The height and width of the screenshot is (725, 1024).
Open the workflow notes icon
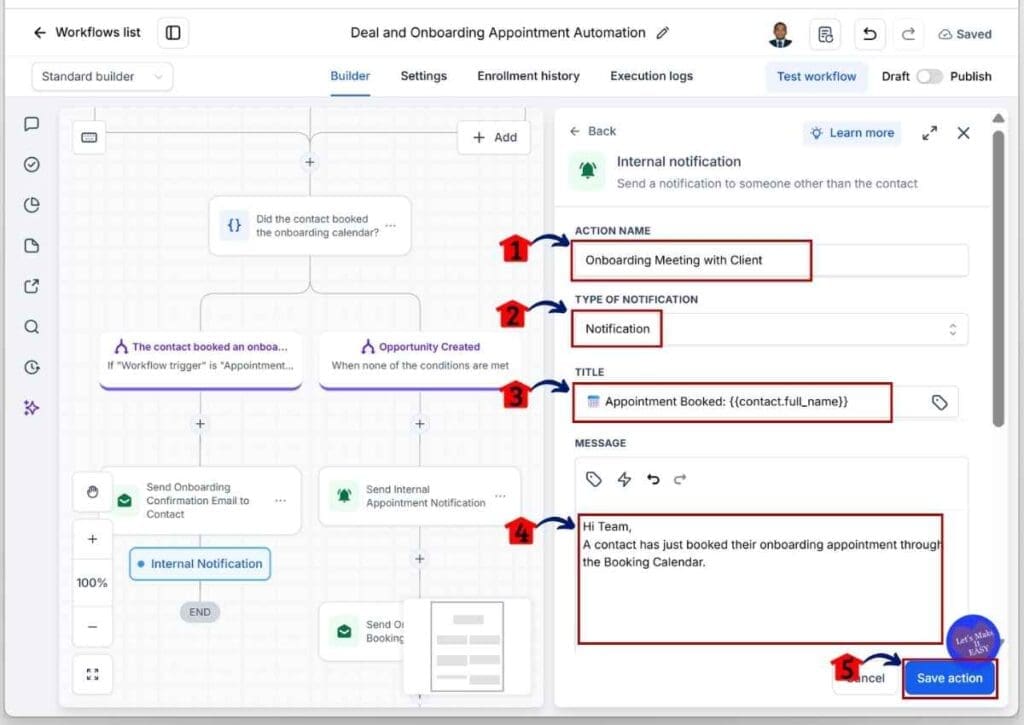pyautogui.click(x=825, y=34)
